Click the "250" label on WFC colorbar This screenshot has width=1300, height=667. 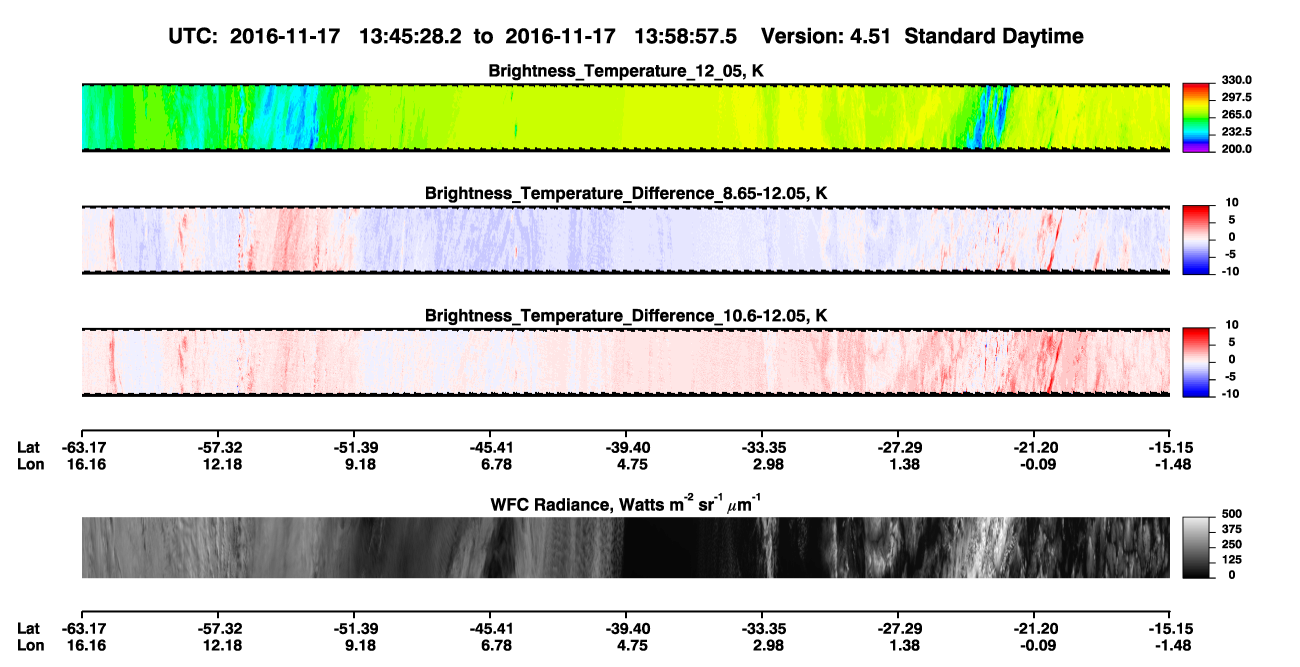pos(1232,544)
